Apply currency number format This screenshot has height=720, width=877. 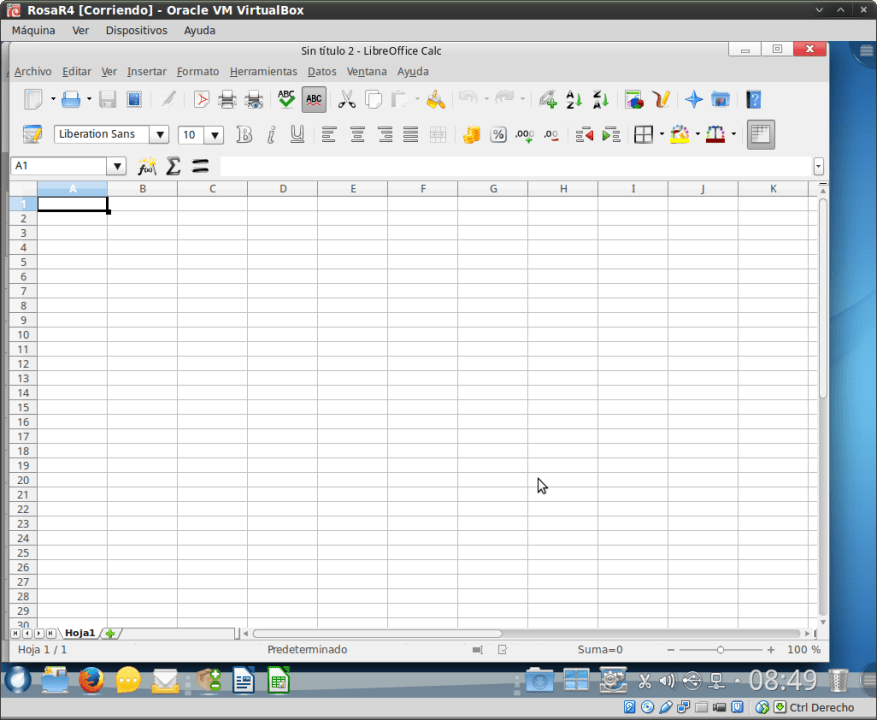coord(470,134)
